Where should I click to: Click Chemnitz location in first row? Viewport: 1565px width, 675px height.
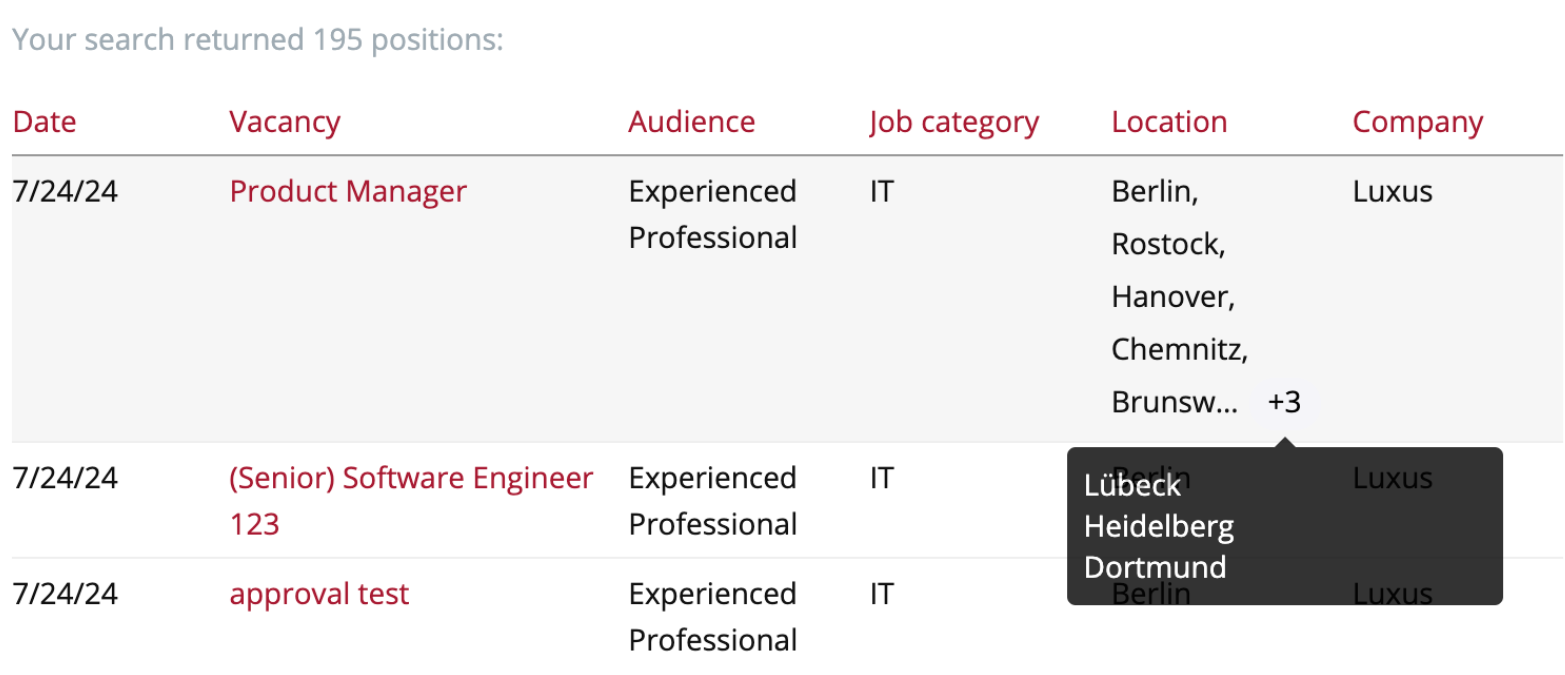[1179, 350]
